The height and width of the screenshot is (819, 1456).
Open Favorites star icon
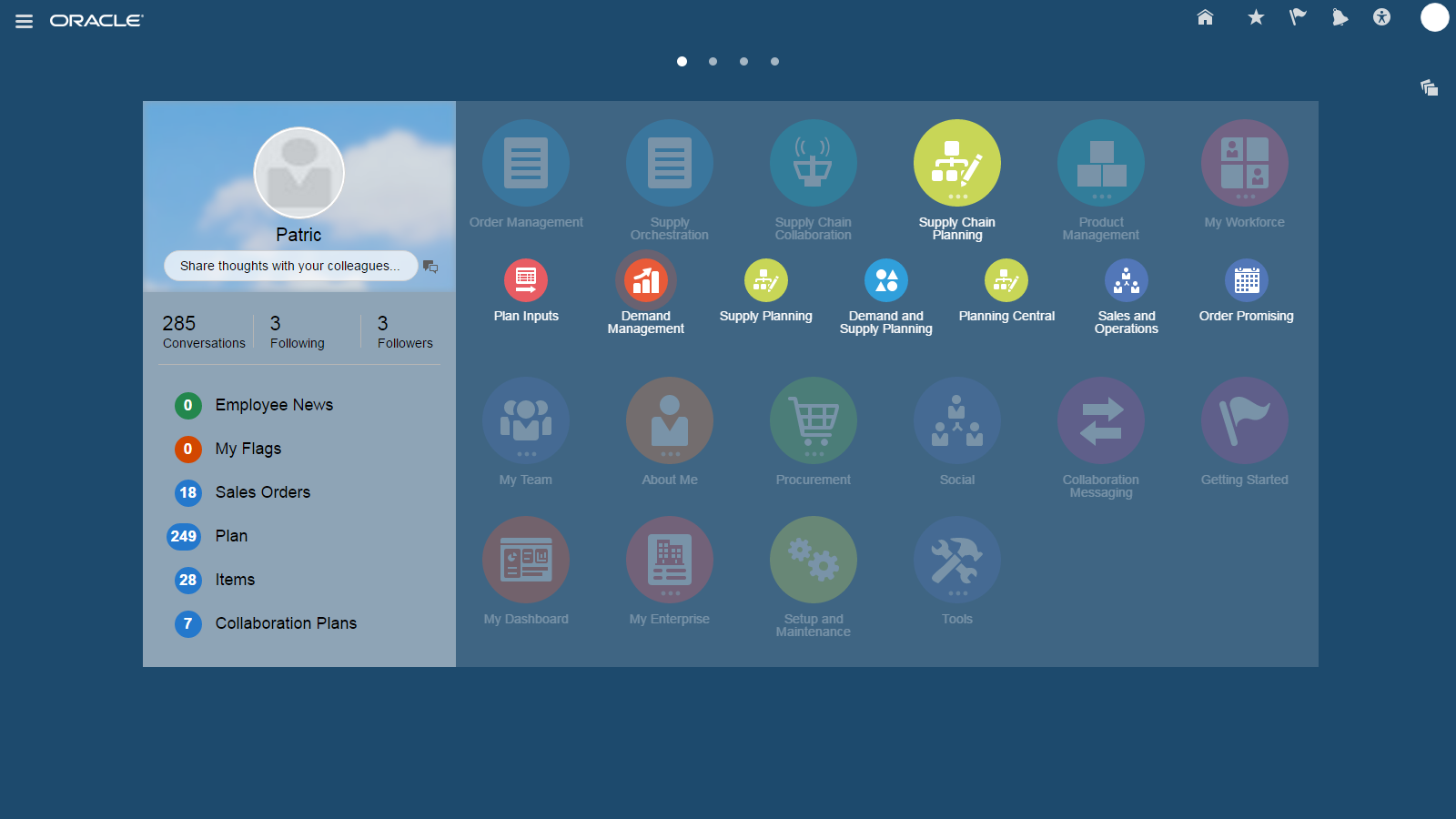tap(1256, 17)
